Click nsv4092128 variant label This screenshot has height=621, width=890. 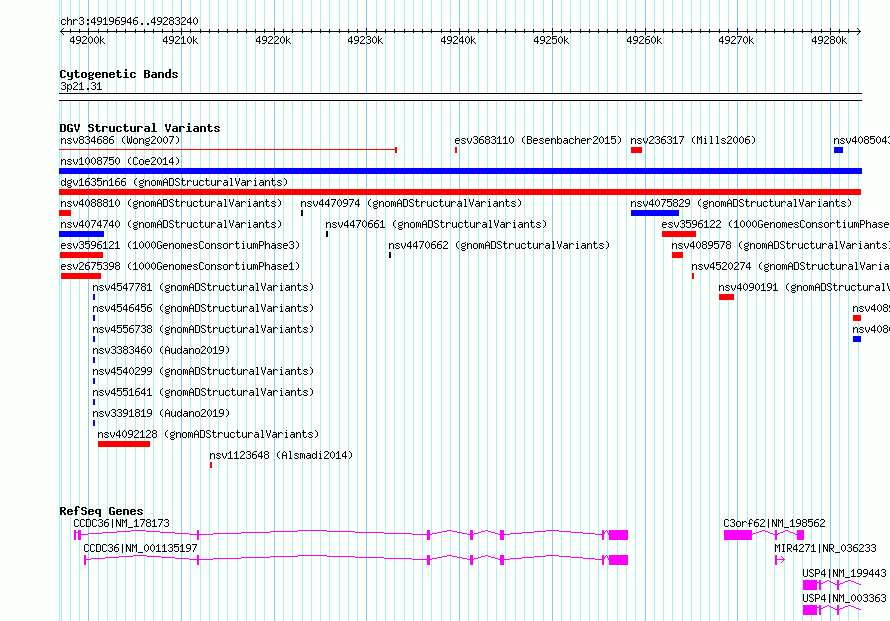pos(208,434)
